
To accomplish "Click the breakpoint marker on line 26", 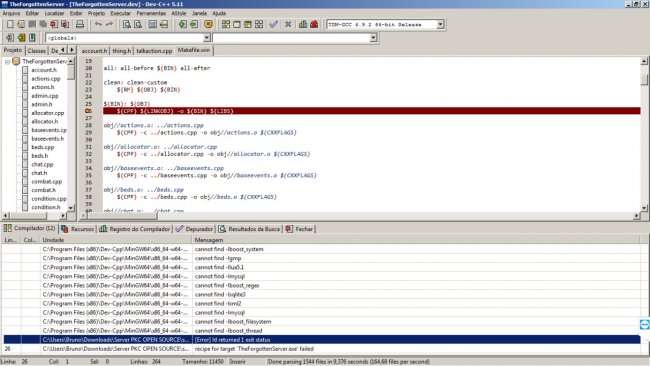I will tap(88, 111).
